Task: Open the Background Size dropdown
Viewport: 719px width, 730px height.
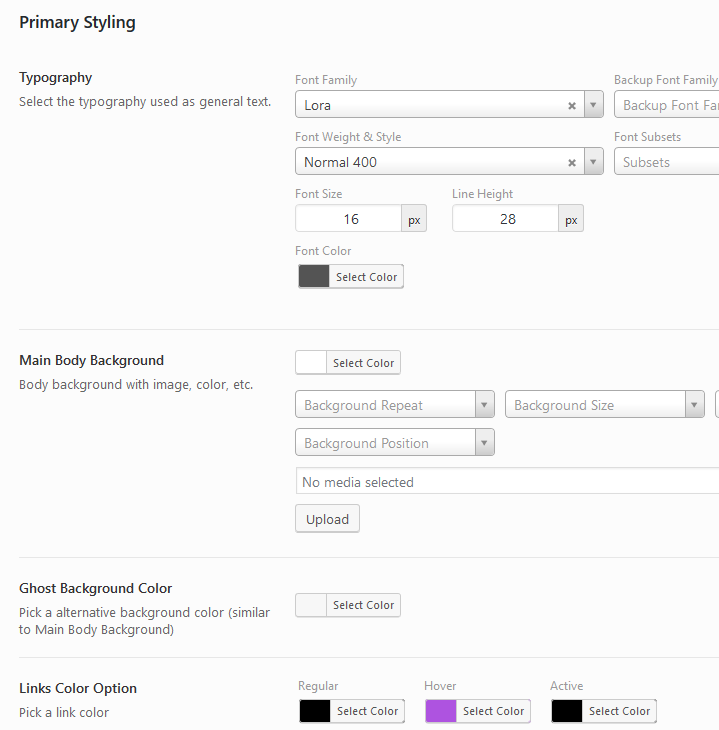Action: click(605, 405)
